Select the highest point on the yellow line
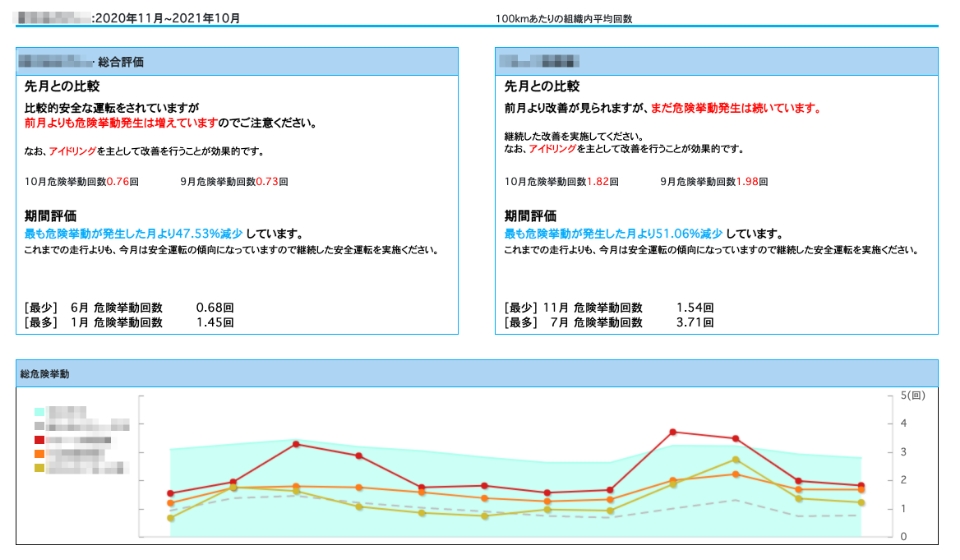This screenshot has height=560, width=960. click(735, 460)
